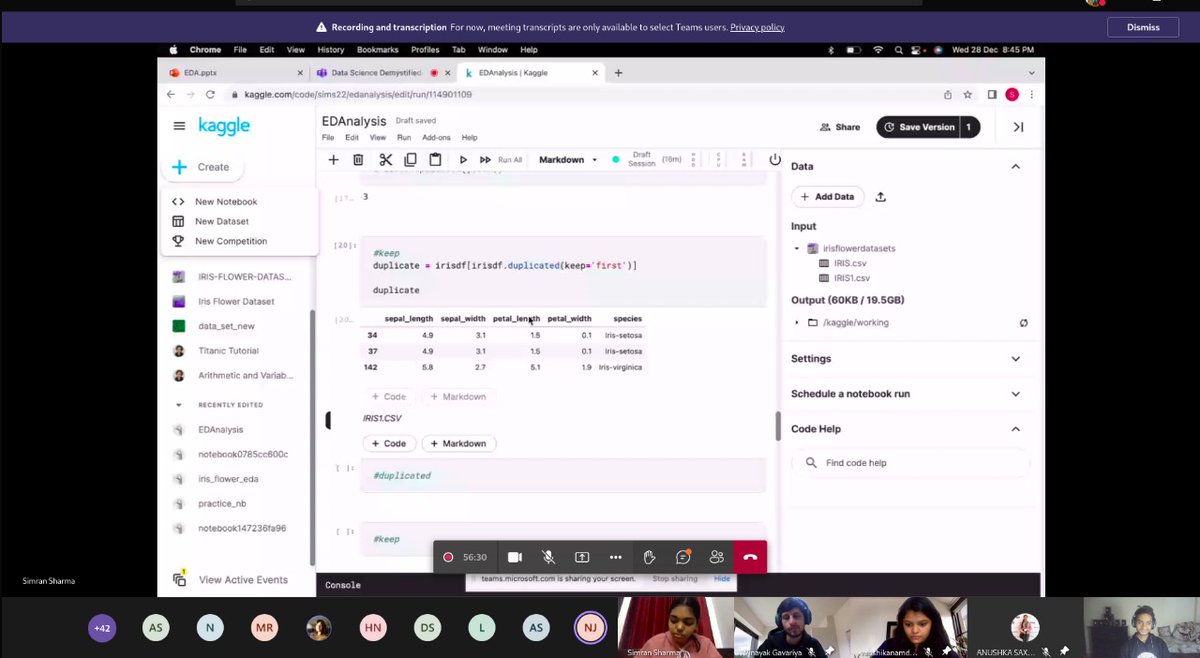Click the meeting recording indicator dot
1200x658 pixels.
[447, 557]
